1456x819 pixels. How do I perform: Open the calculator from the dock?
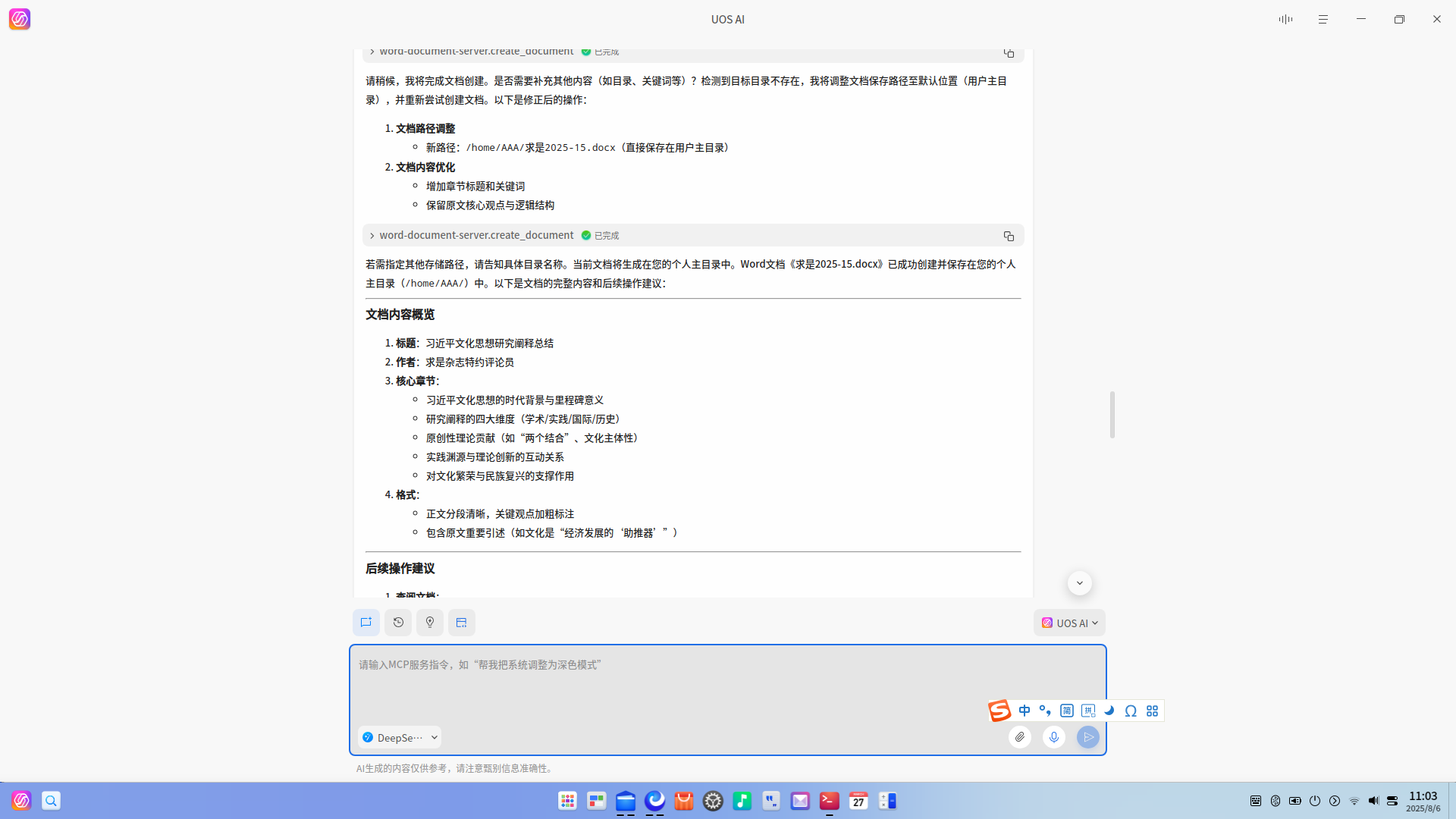(x=888, y=801)
